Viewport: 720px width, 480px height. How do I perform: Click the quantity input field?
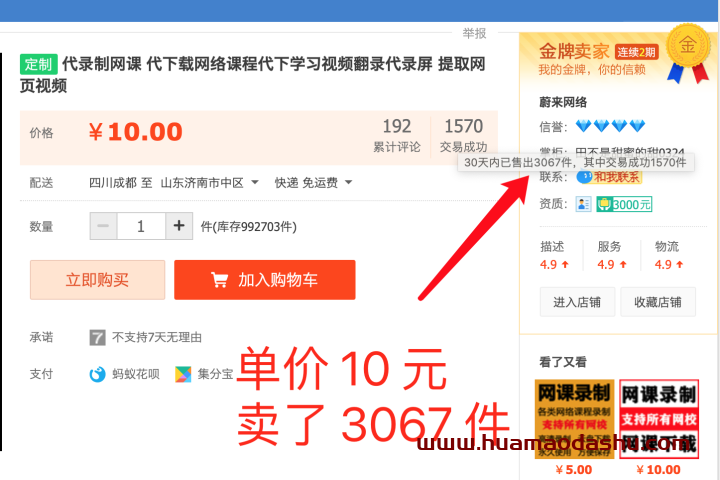pyautogui.click(x=141, y=226)
